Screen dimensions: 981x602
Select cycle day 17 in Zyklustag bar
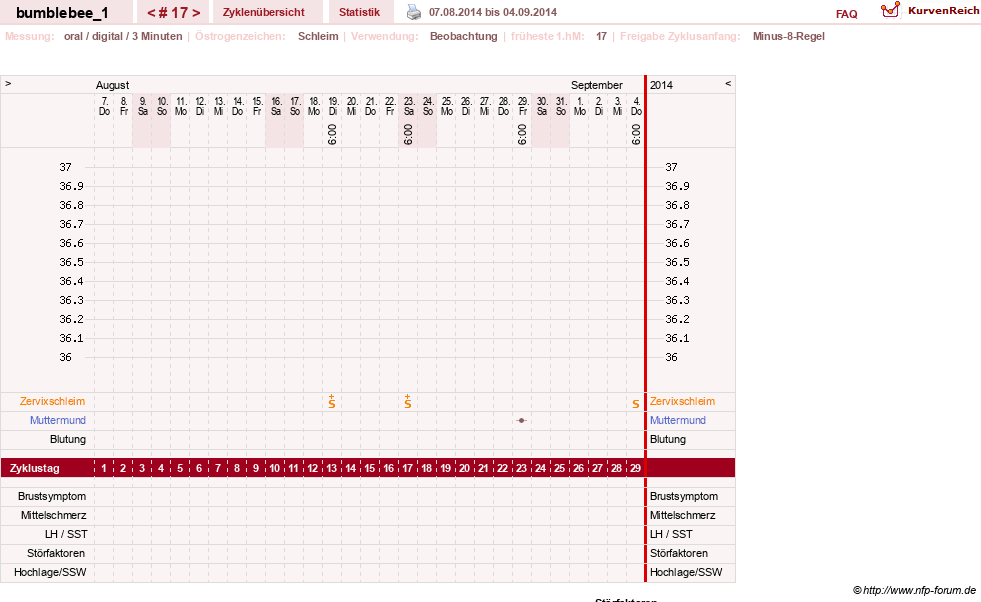click(x=407, y=468)
